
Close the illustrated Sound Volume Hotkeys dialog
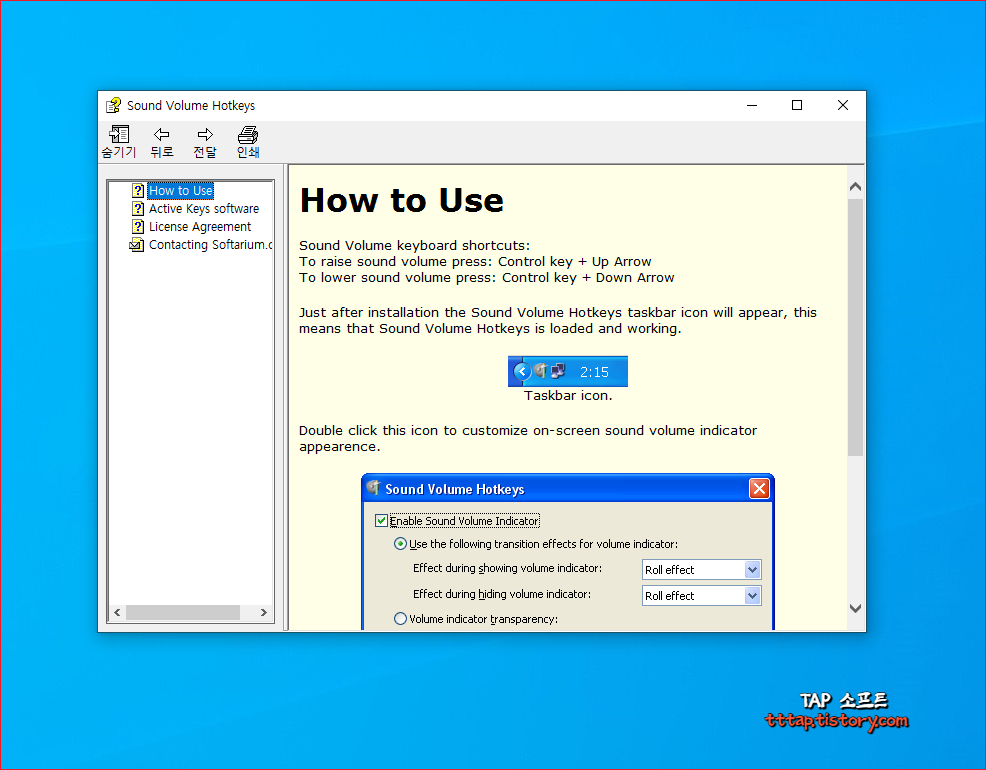[759, 488]
